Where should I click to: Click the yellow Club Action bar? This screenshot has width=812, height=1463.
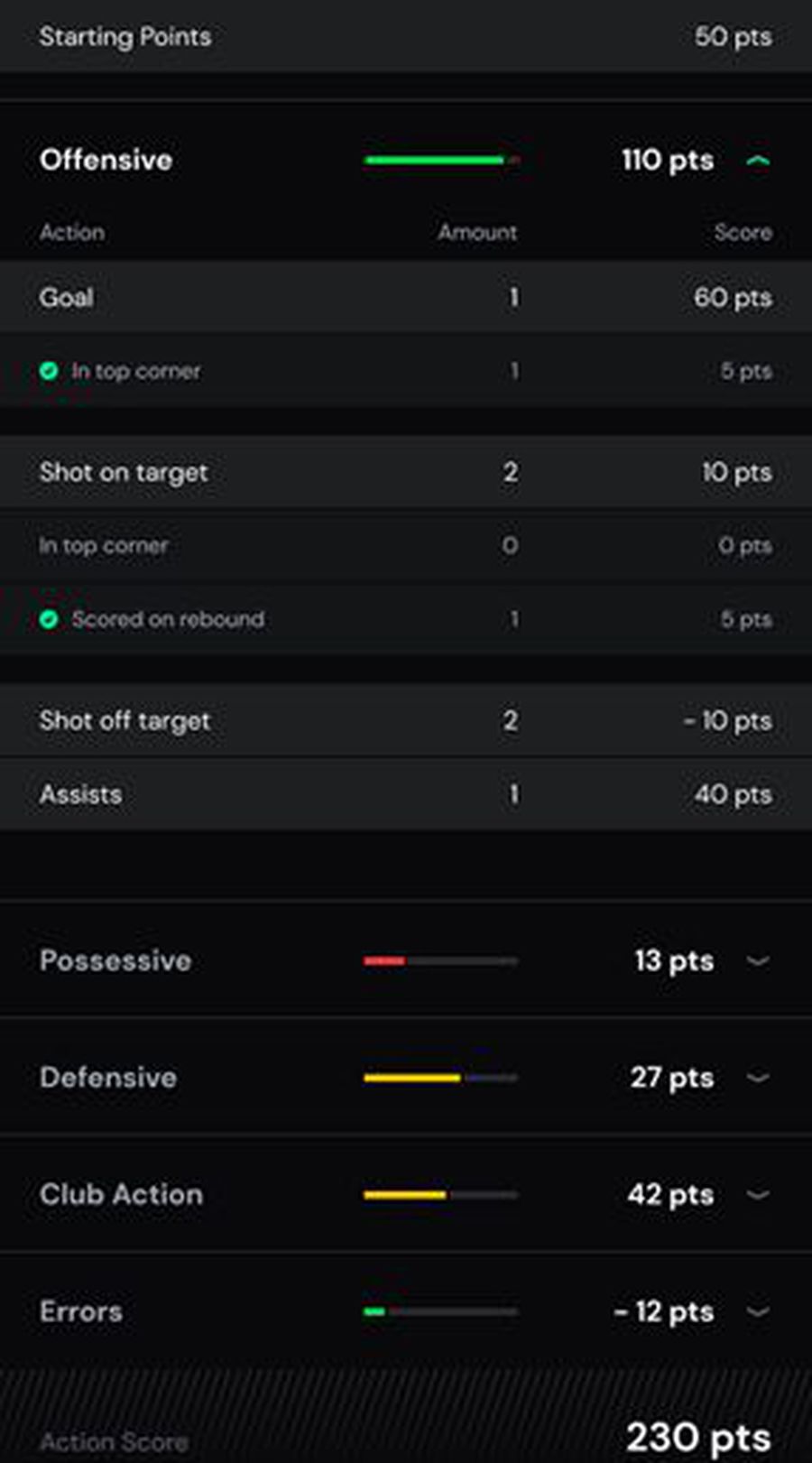pos(405,1195)
